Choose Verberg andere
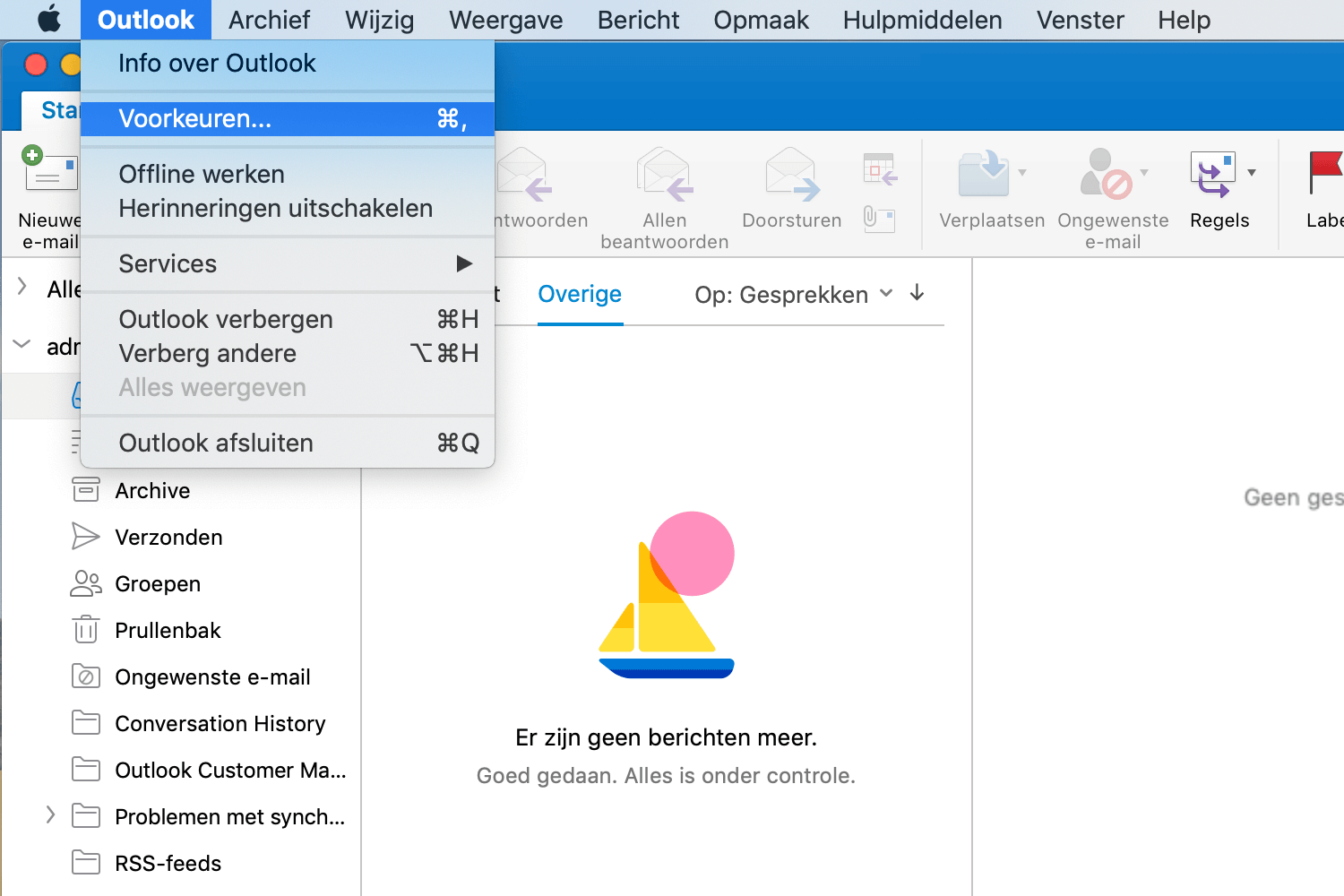 (x=288, y=353)
